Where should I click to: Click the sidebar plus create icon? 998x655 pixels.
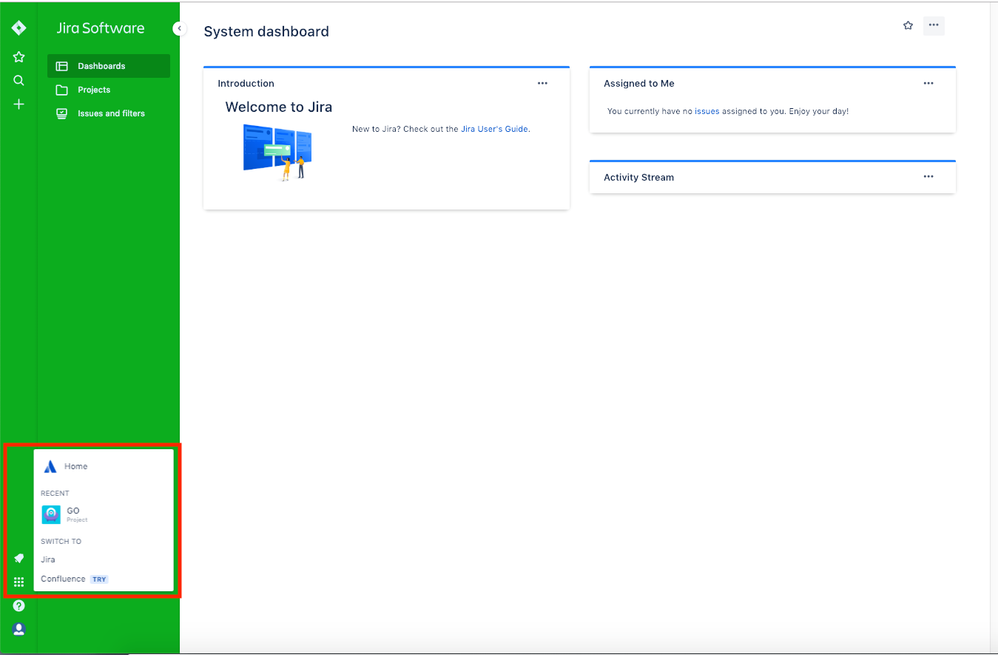[x=18, y=104]
